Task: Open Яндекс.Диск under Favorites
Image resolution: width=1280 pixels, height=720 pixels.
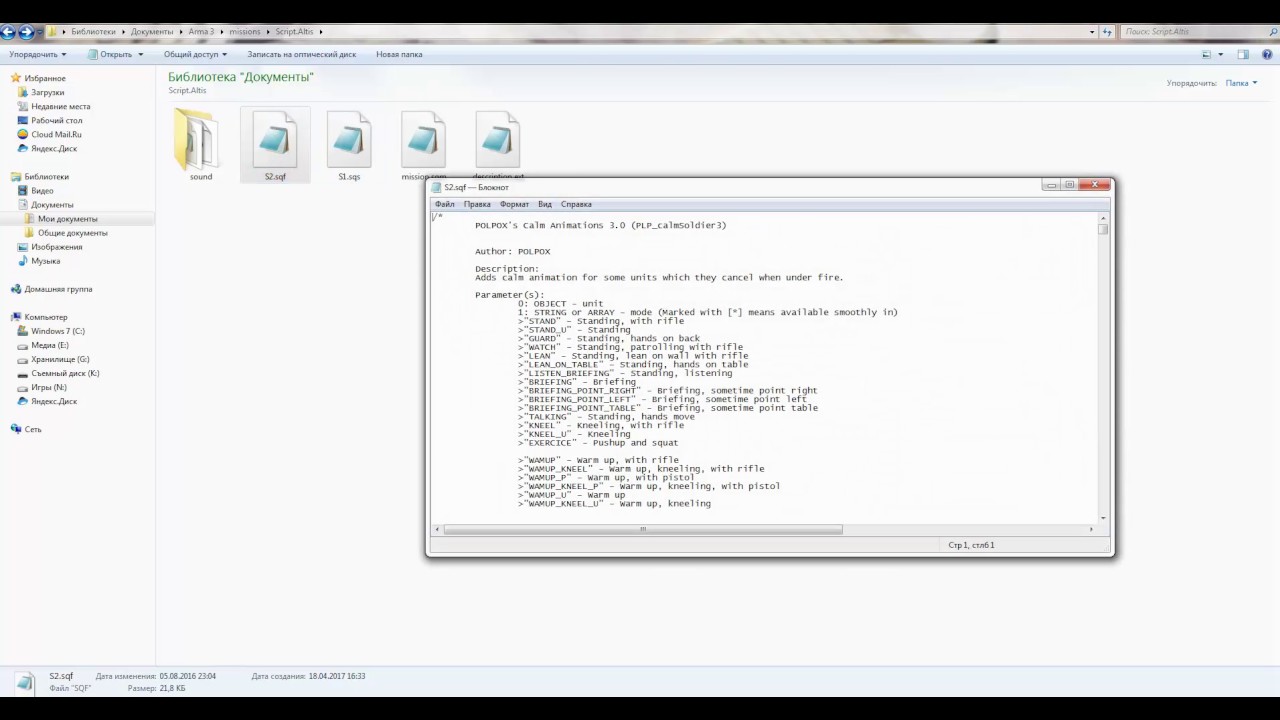Action: point(54,148)
